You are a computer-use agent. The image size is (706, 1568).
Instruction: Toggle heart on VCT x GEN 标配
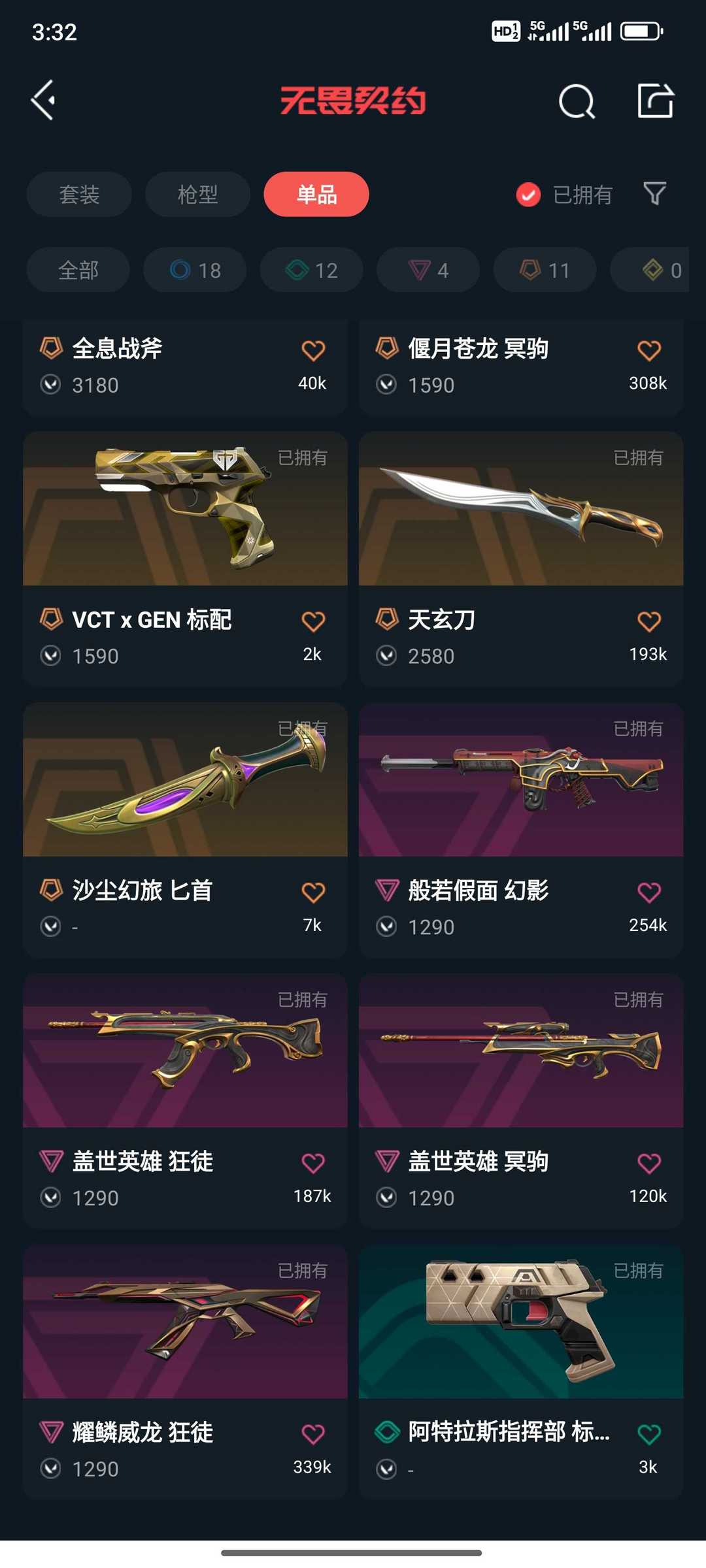pyautogui.click(x=313, y=621)
